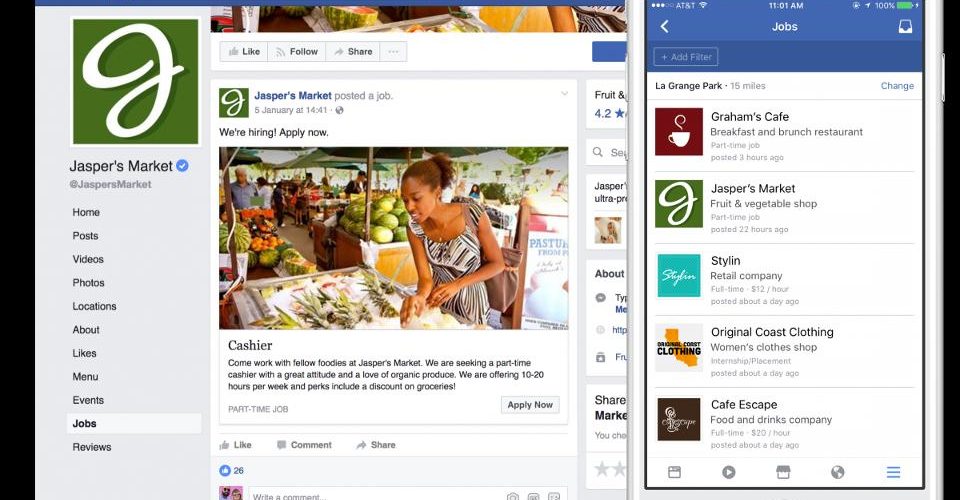Open the hamburger menu icon in bottom bar
This screenshot has height=500, width=960.
click(x=893, y=472)
